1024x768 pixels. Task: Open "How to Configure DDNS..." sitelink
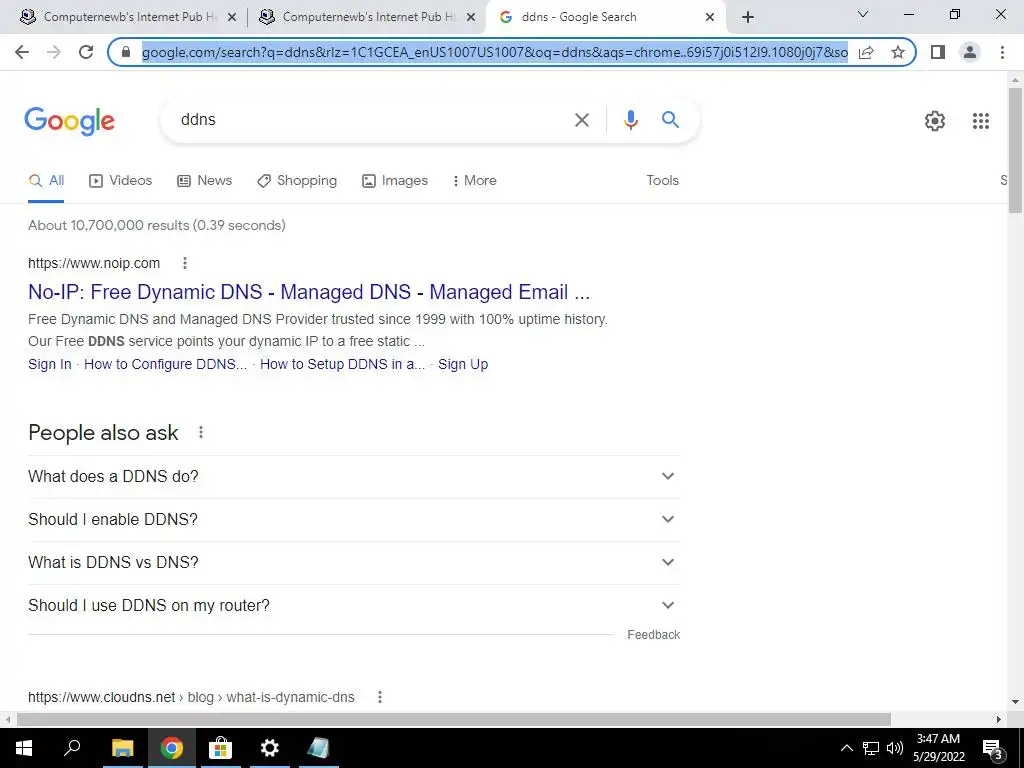point(166,364)
